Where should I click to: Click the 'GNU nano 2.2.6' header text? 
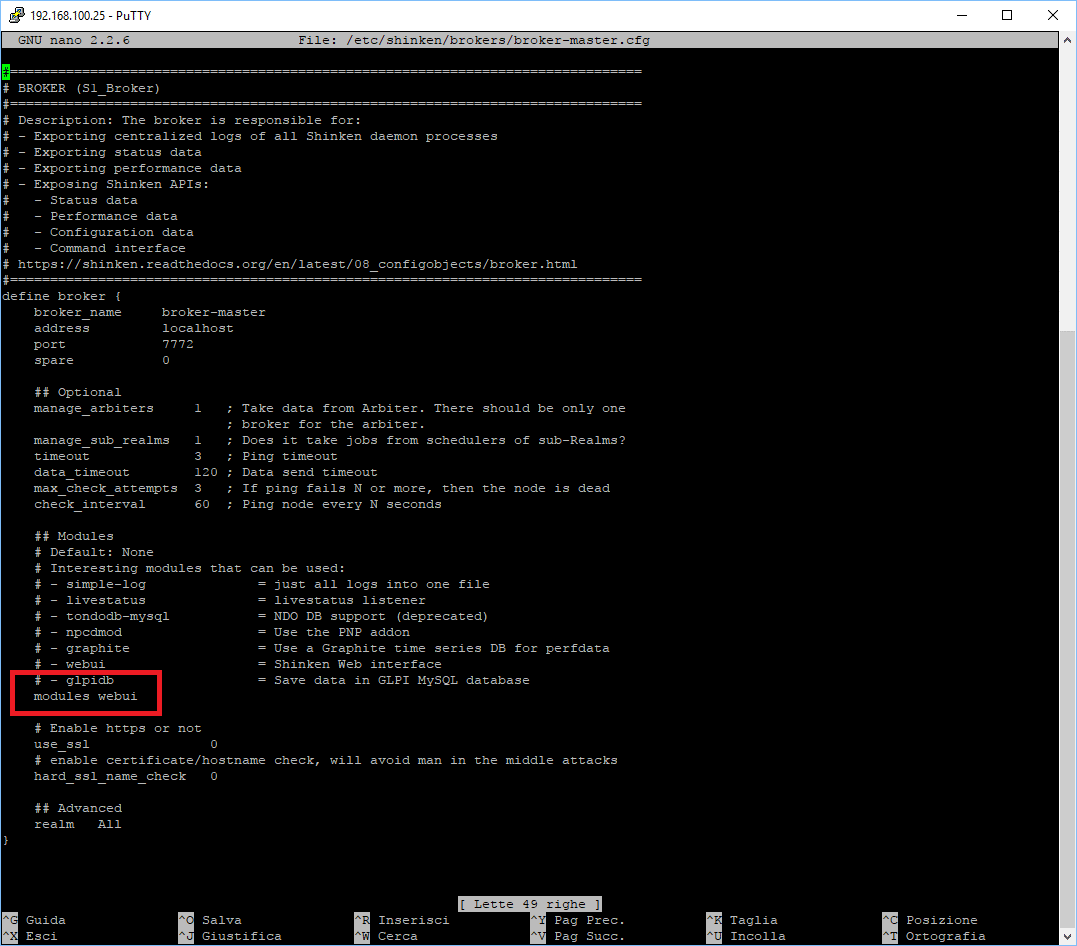tap(73, 40)
